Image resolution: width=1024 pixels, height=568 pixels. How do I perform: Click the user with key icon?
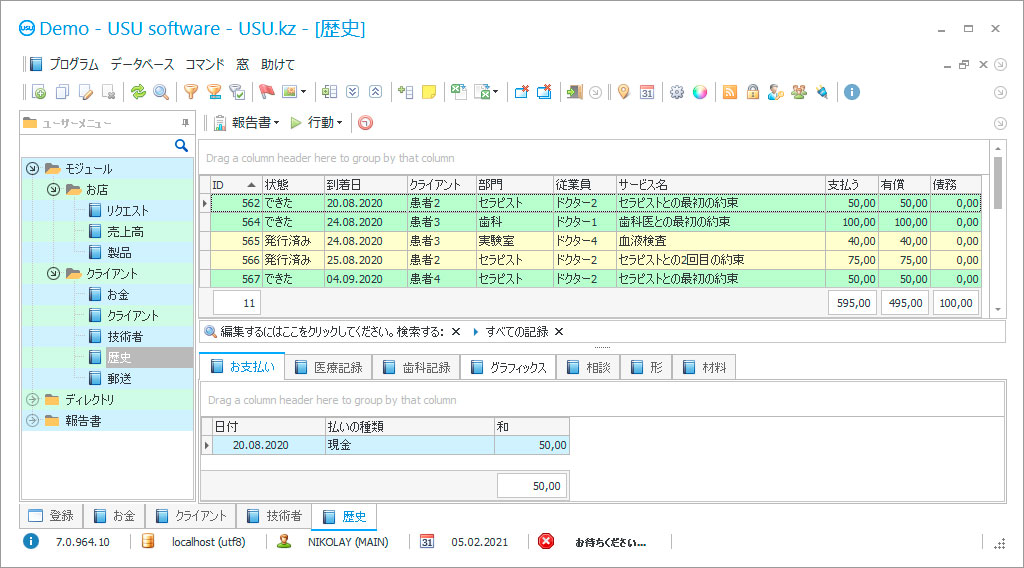point(776,92)
